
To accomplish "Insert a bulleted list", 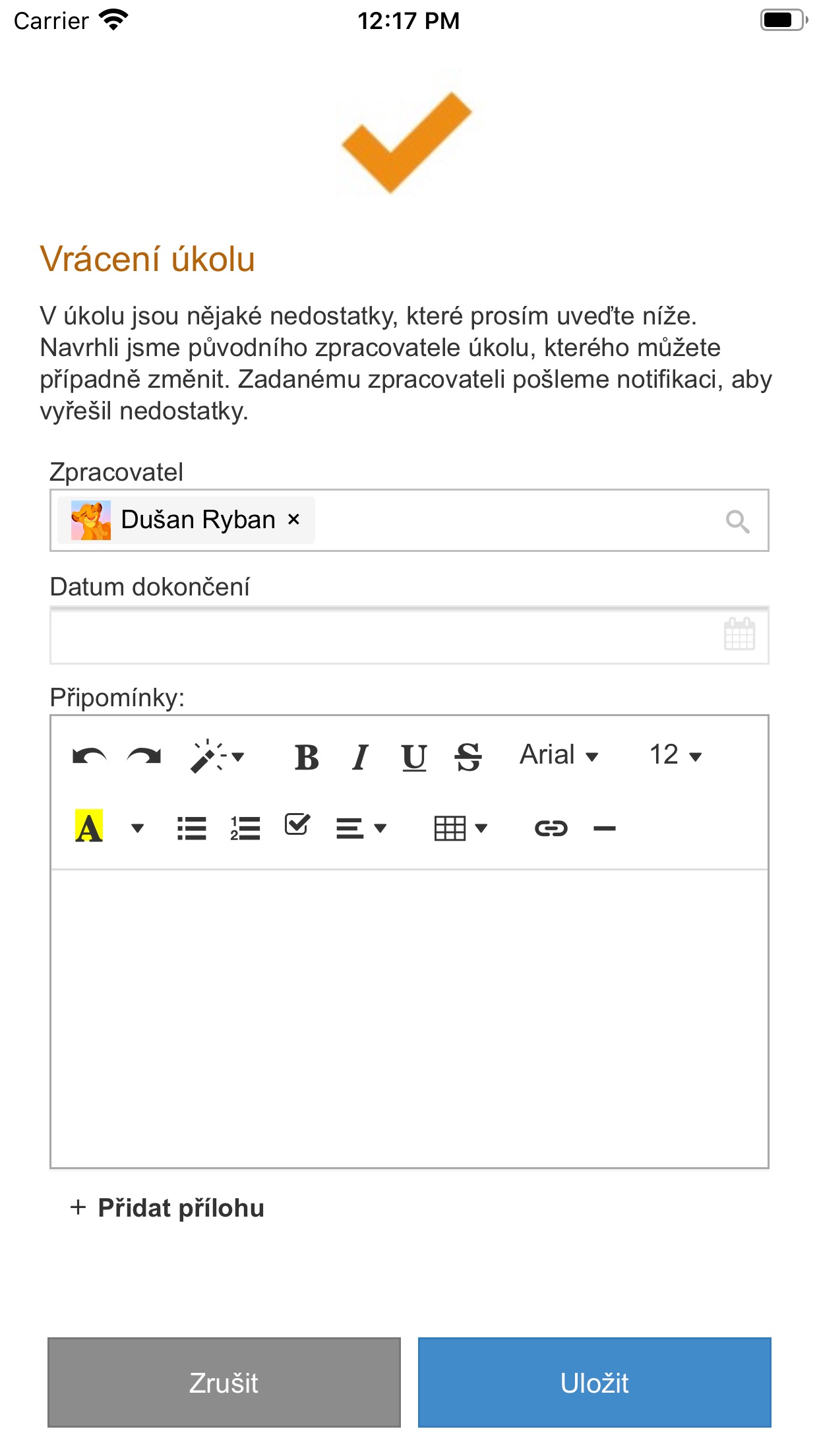I will tap(192, 828).
